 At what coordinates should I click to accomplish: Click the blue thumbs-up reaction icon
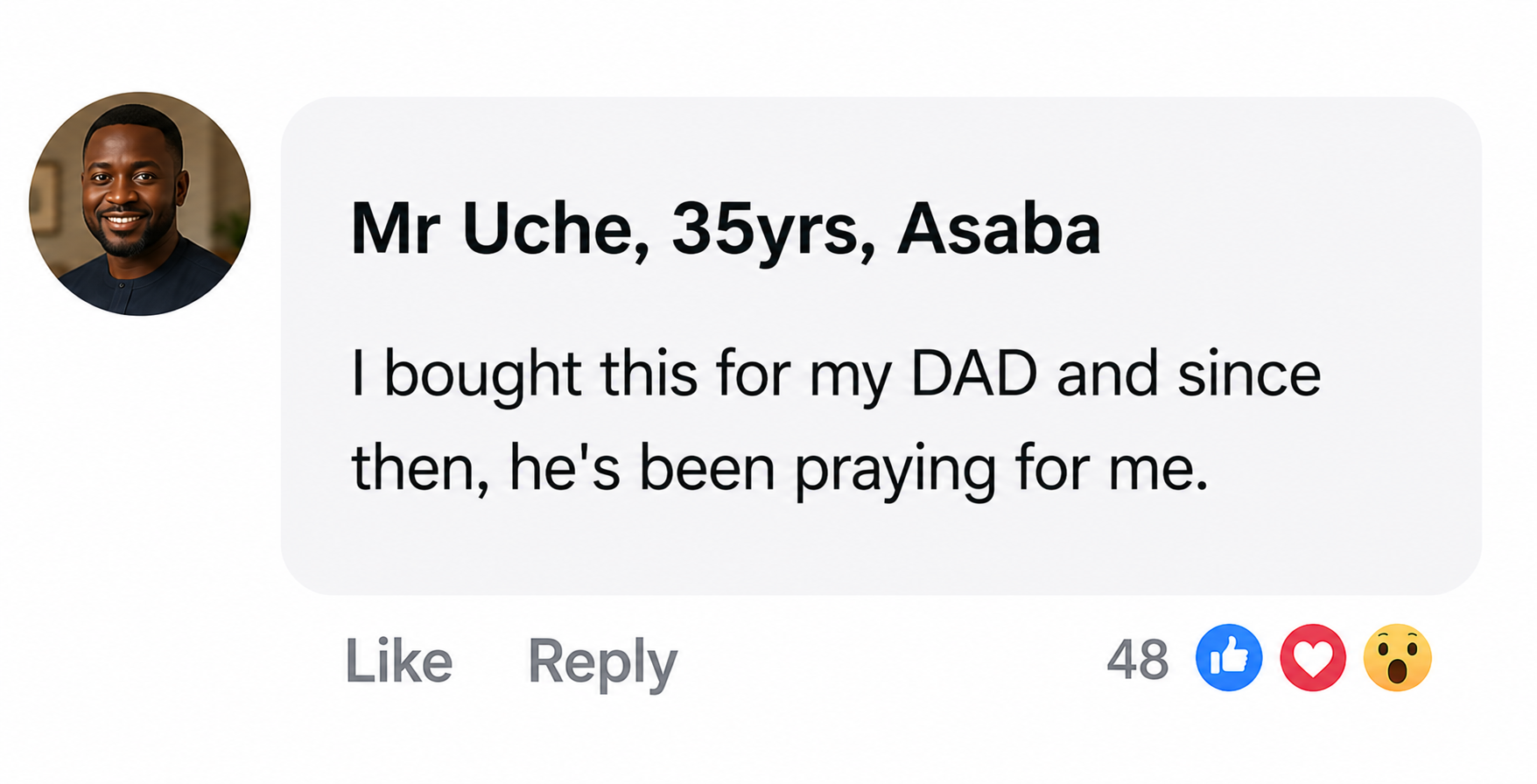[x=1229, y=658]
